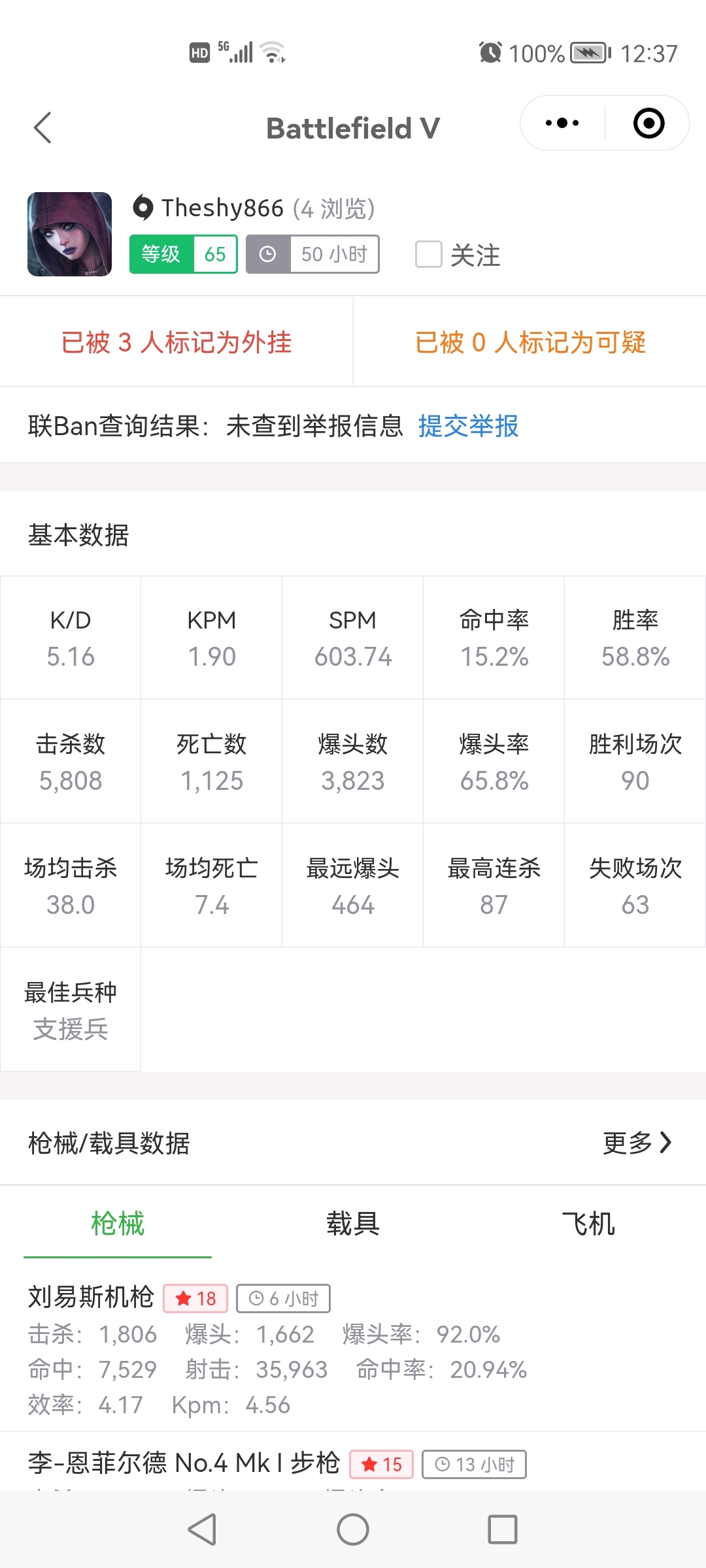This screenshot has width=706, height=1568.
Task: Tap 提交举报 report link
Action: click(468, 426)
